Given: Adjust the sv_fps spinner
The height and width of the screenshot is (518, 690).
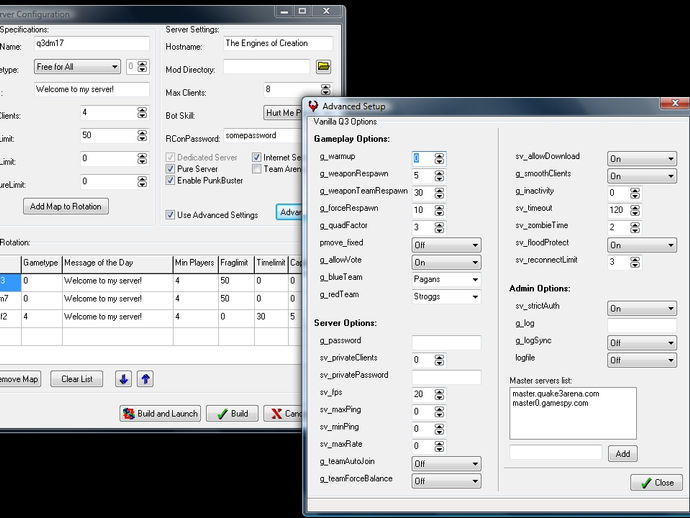Looking at the screenshot, I should coord(439,394).
